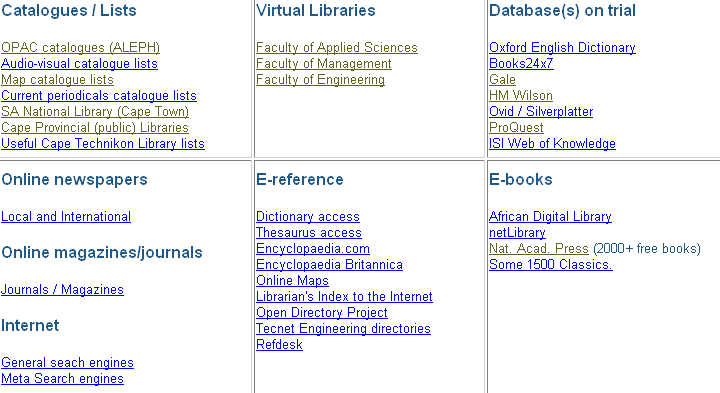720x393 pixels.
Task: Click the Oxford English Dictionary link
Action: click(562, 48)
